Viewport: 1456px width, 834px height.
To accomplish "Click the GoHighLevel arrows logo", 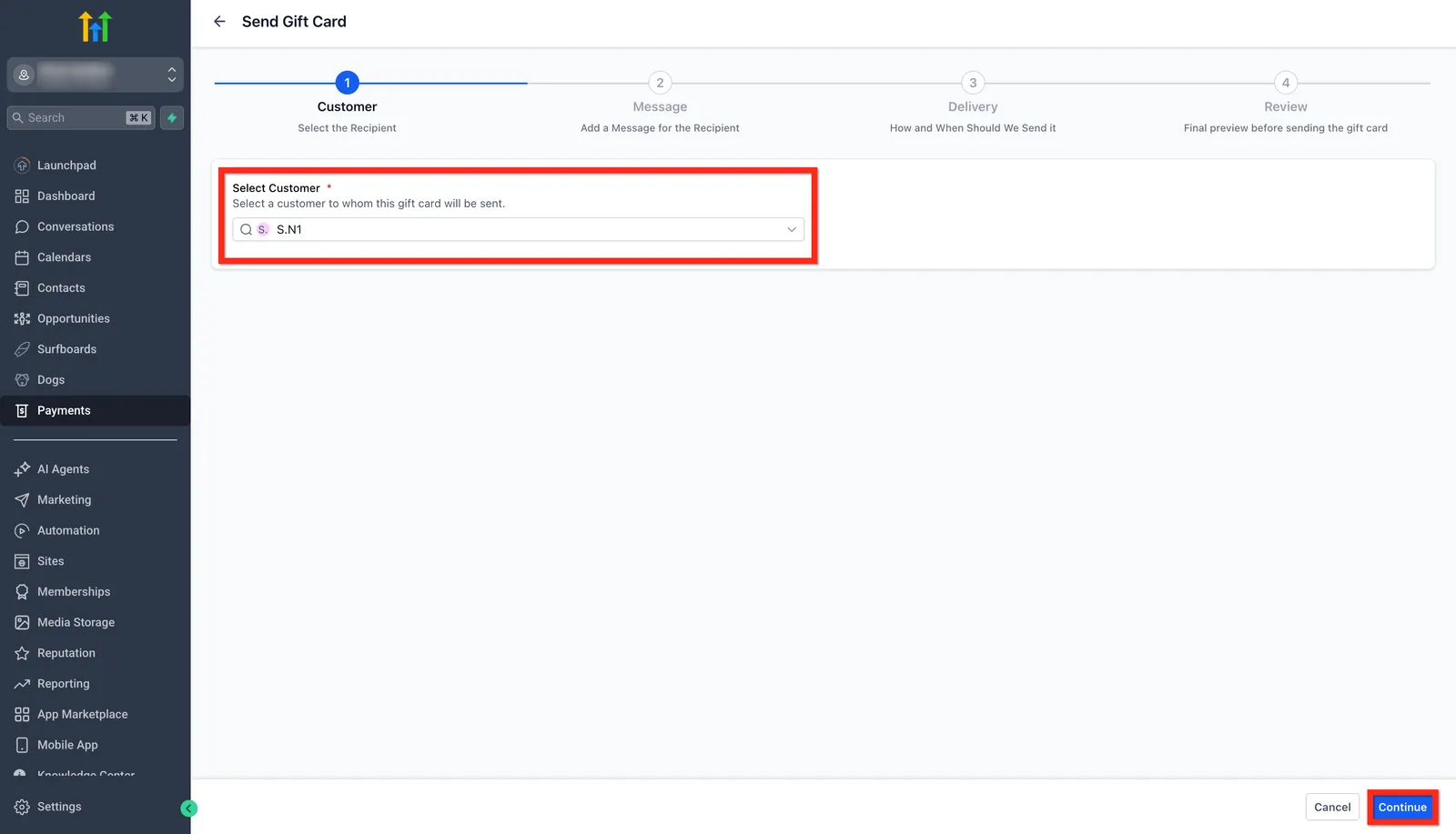I will point(95,27).
